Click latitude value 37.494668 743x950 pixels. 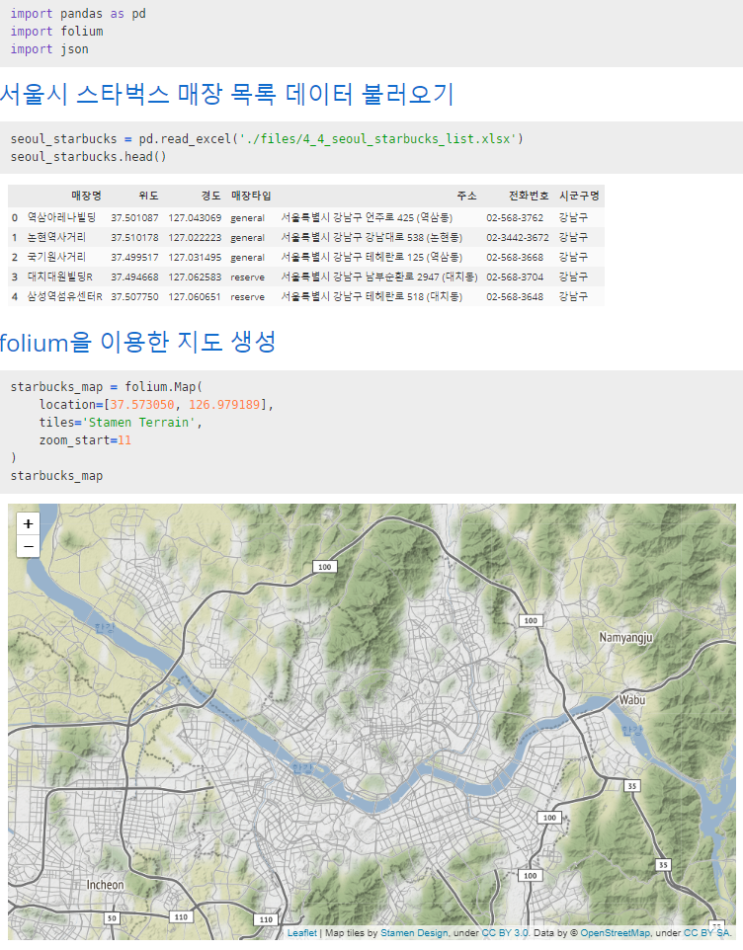point(135,277)
